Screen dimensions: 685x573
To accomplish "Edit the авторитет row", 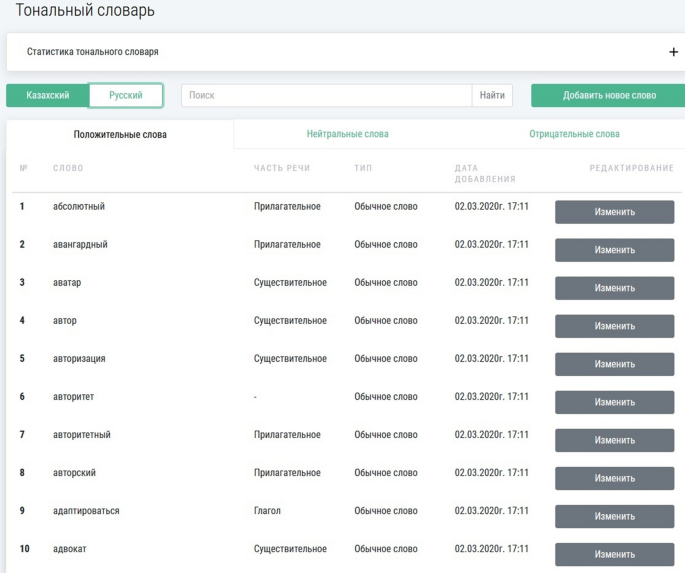I will (614, 402).
